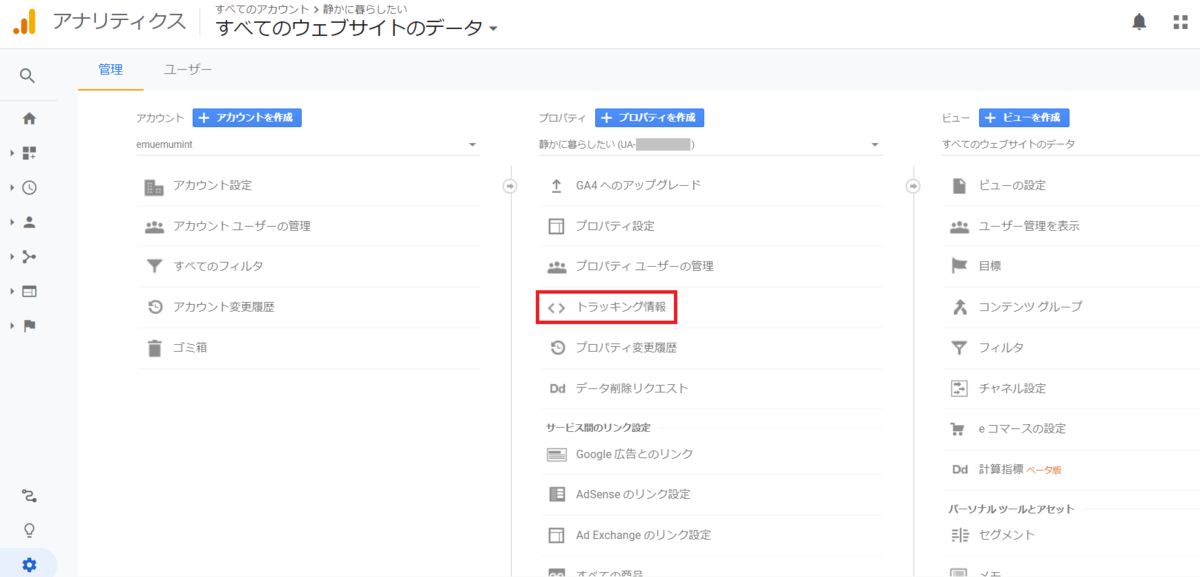Open the search icon in left sidebar
1200x577 pixels.
coord(28,75)
